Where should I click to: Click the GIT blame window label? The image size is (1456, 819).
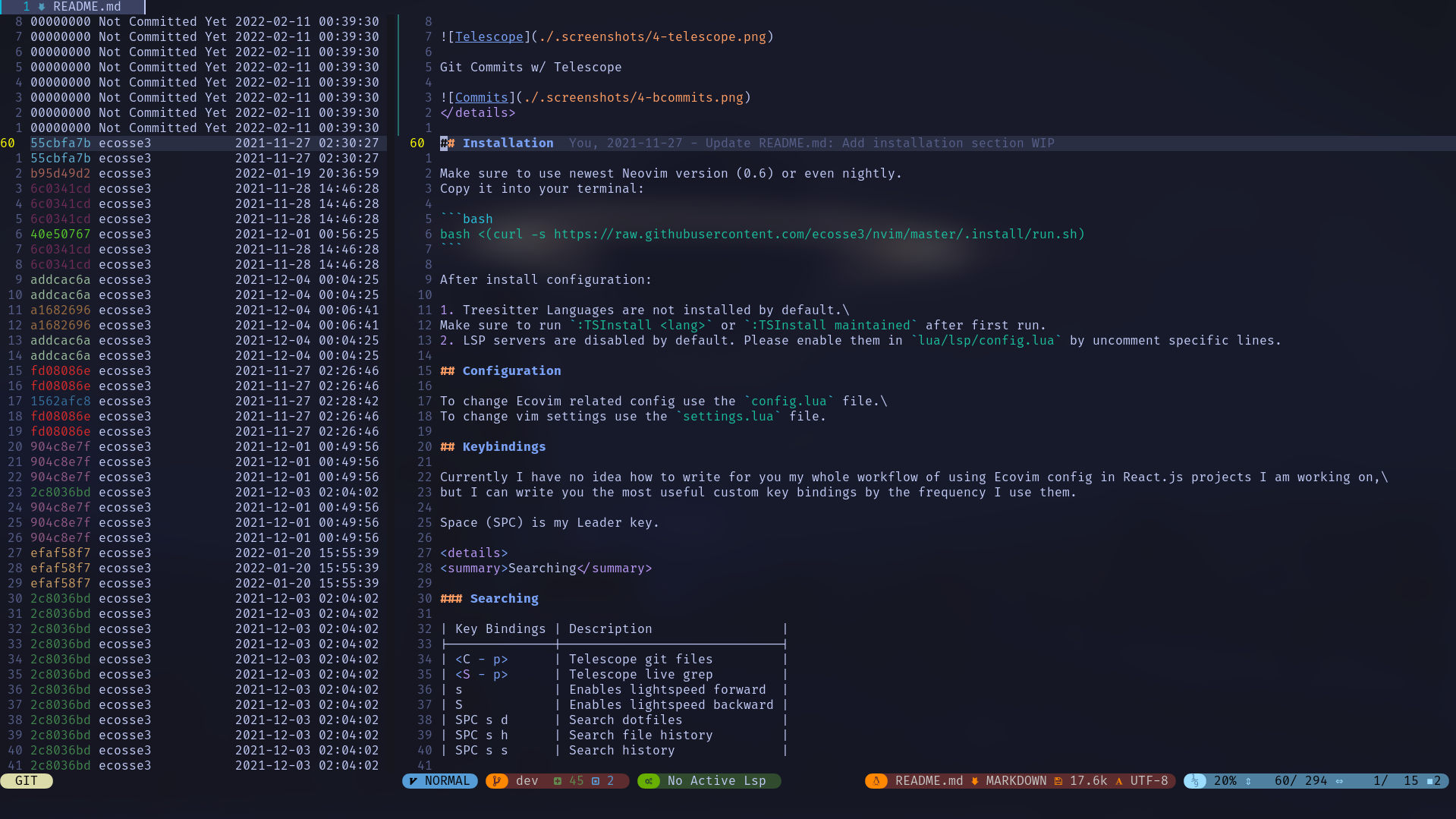pyautogui.click(x=27, y=781)
